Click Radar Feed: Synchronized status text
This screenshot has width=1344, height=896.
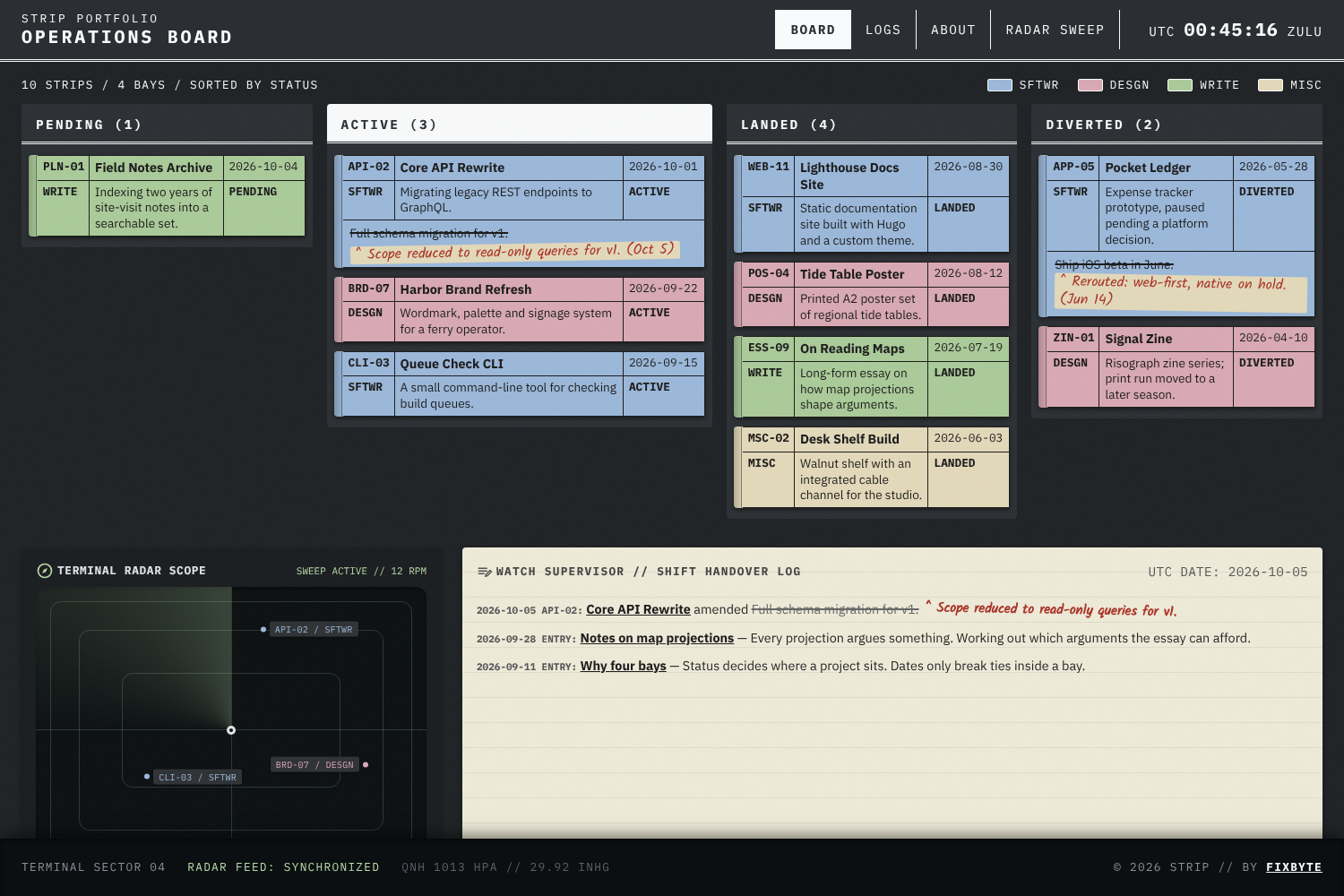pos(283,867)
